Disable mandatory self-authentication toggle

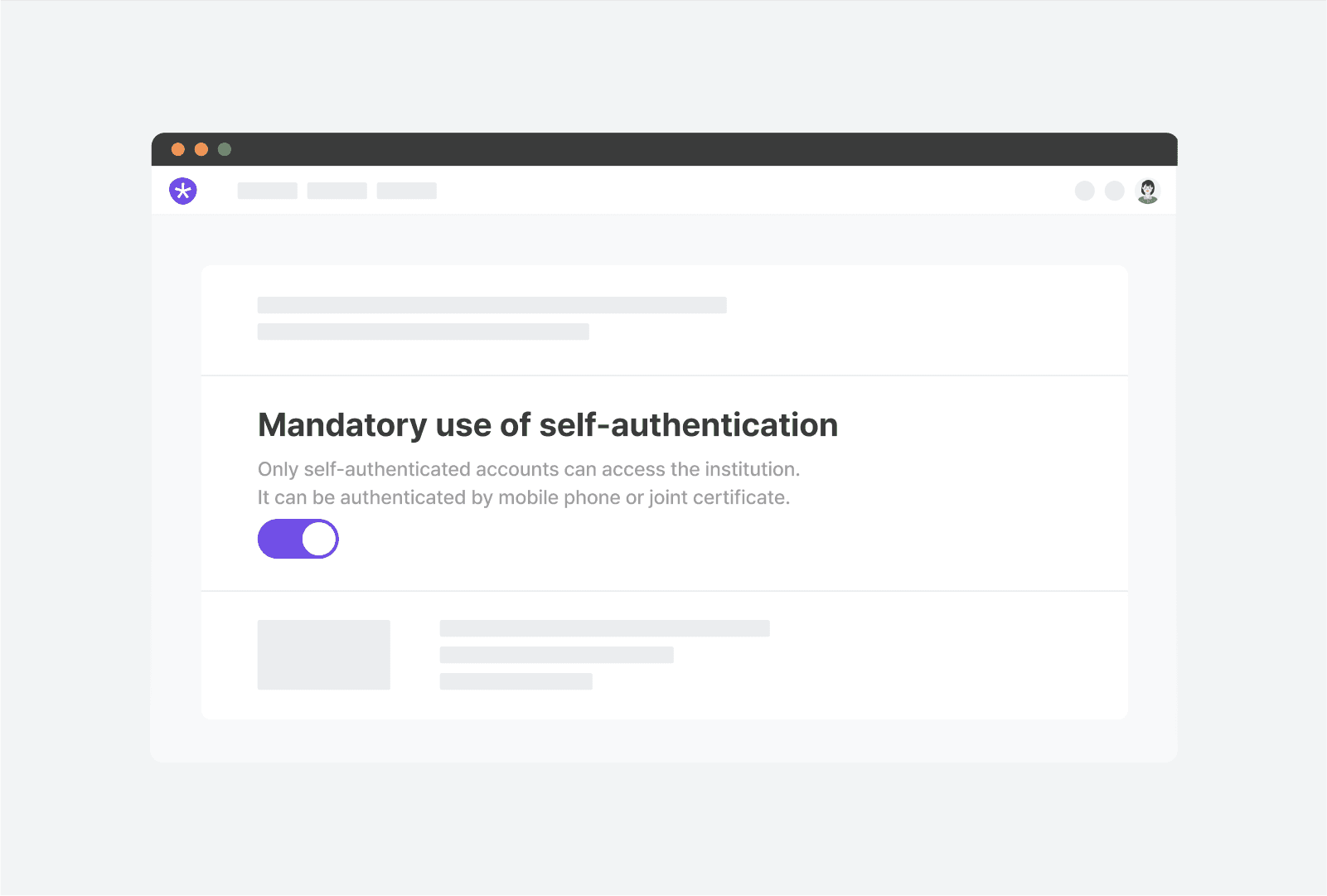(x=298, y=539)
